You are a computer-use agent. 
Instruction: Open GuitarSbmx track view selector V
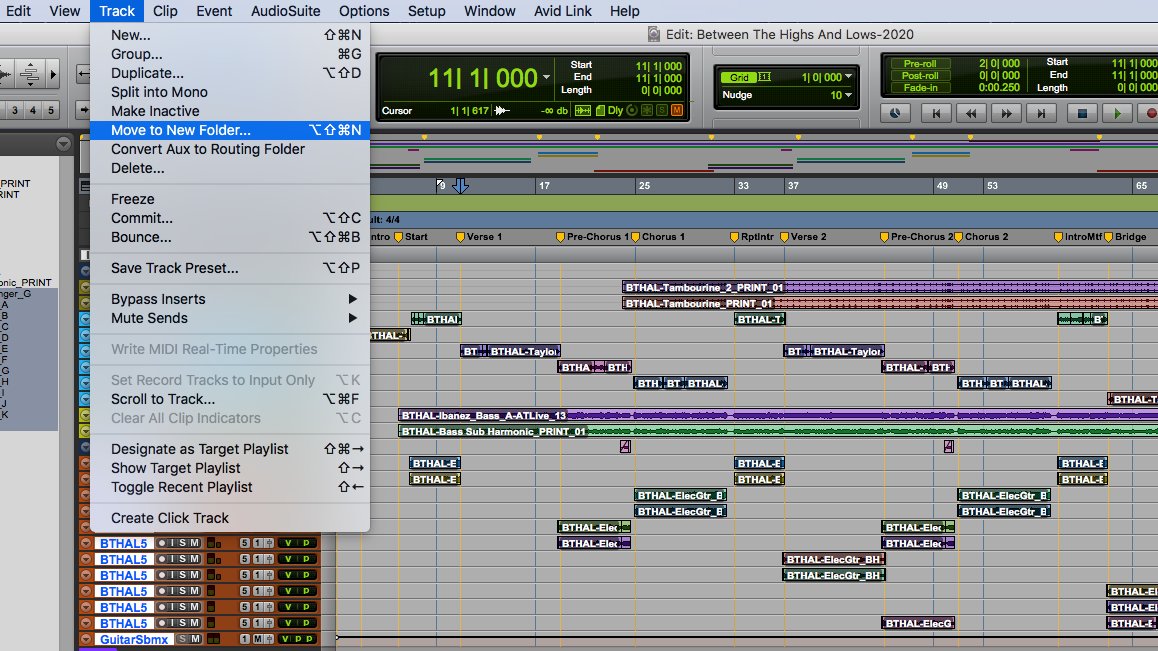pos(284,638)
